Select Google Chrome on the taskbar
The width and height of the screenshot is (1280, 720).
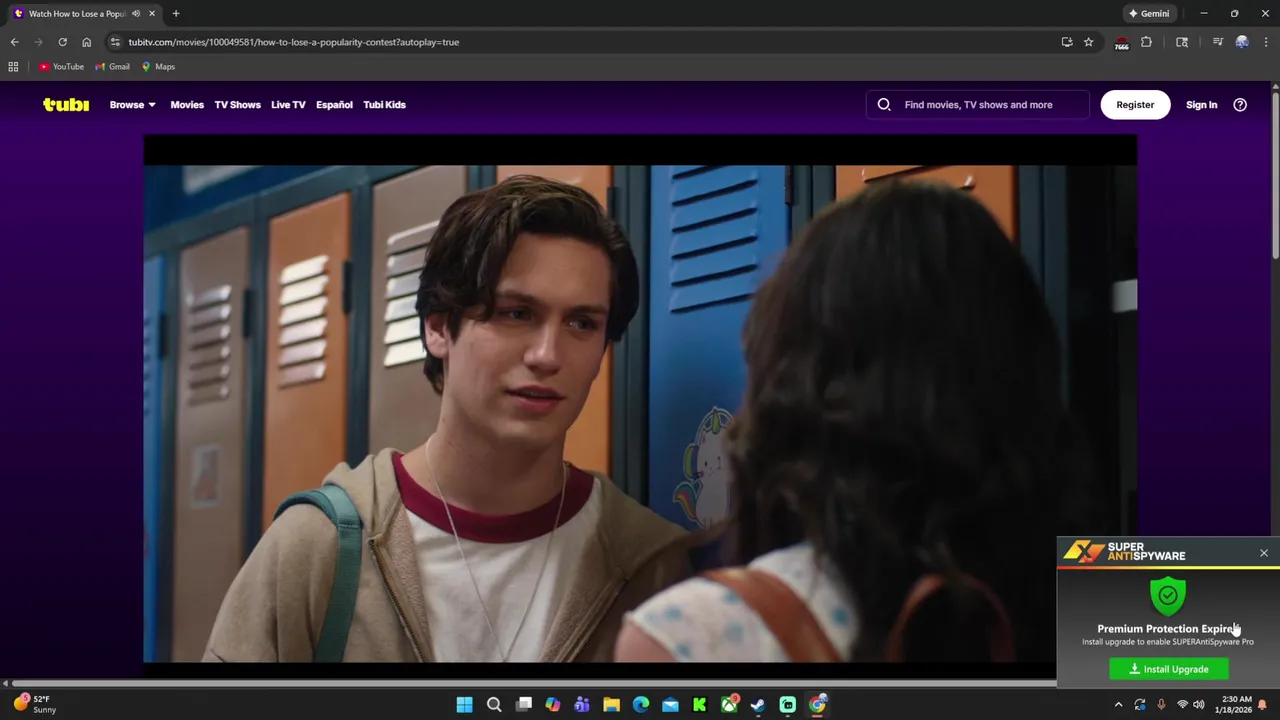817,705
